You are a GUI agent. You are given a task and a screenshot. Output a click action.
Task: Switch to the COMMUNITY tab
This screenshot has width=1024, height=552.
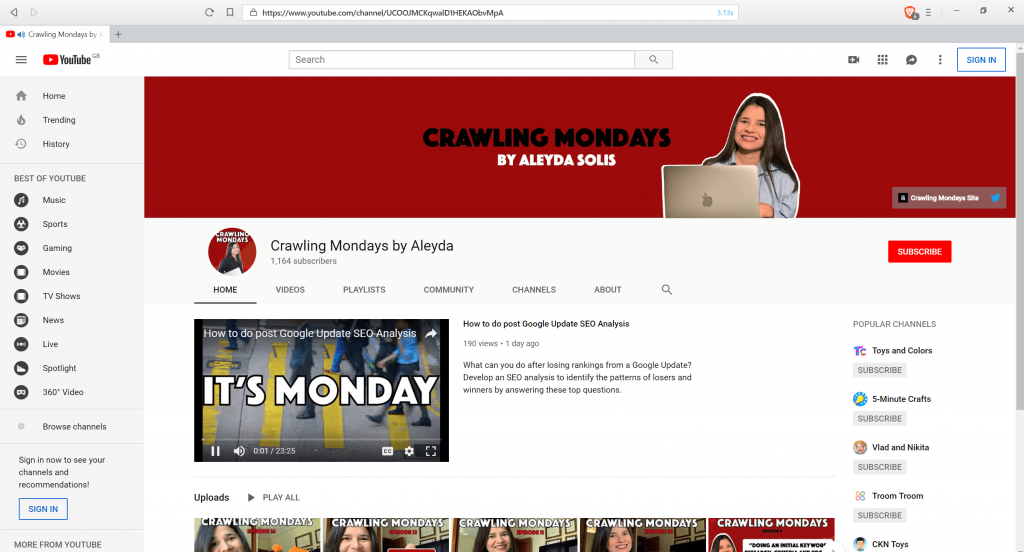click(x=449, y=289)
